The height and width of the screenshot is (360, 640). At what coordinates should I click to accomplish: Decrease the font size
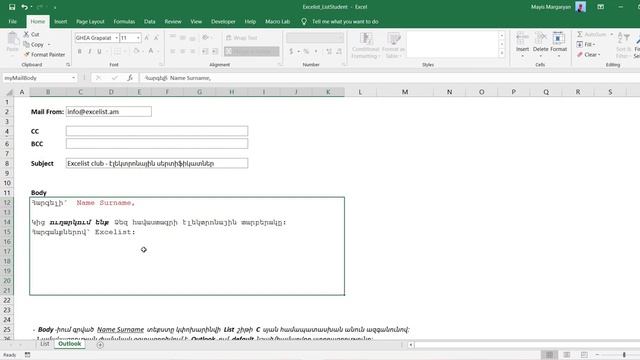click(156, 38)
